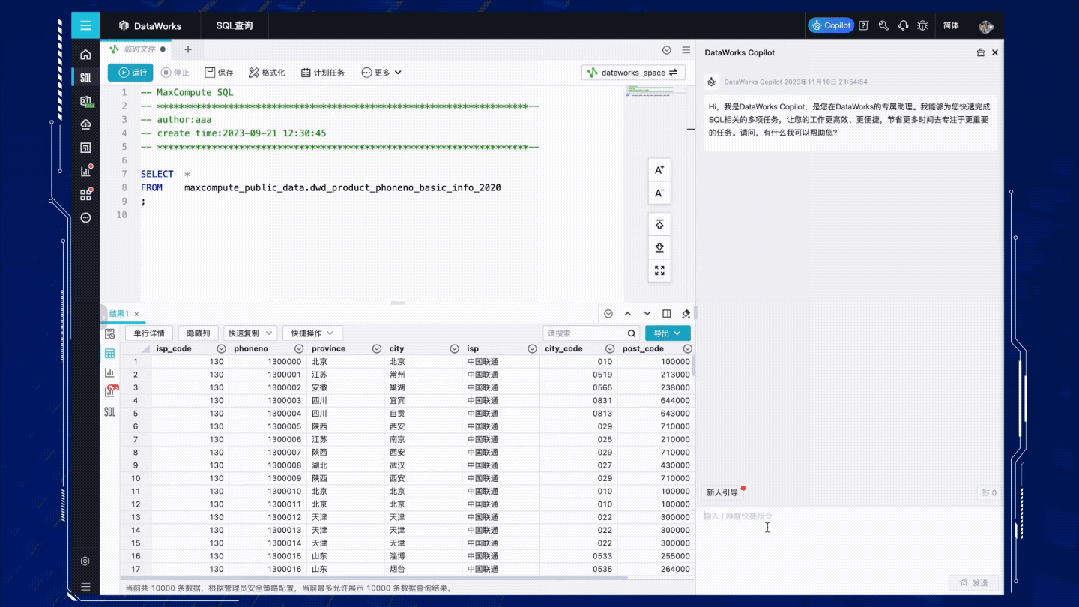Open city_code column filter dropdown
This screenshot has height=607, width=1079.
point(609,349)
